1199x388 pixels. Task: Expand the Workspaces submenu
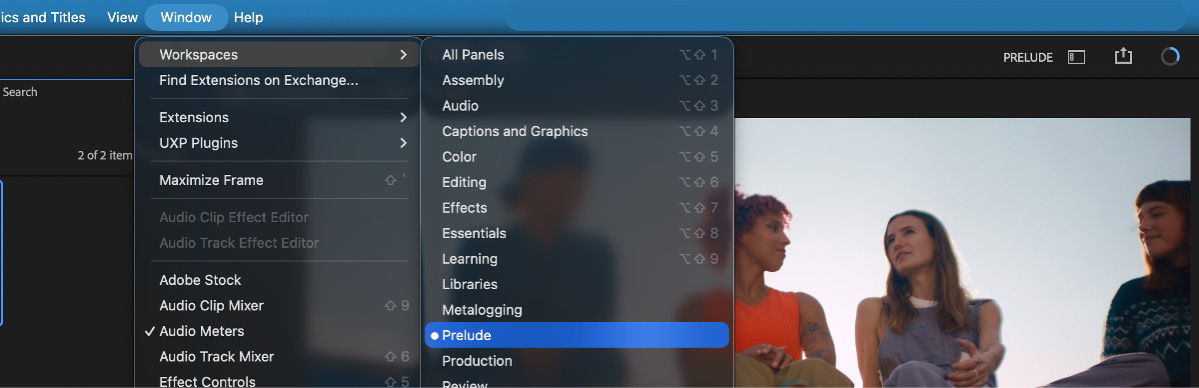[x=279, y=54]
